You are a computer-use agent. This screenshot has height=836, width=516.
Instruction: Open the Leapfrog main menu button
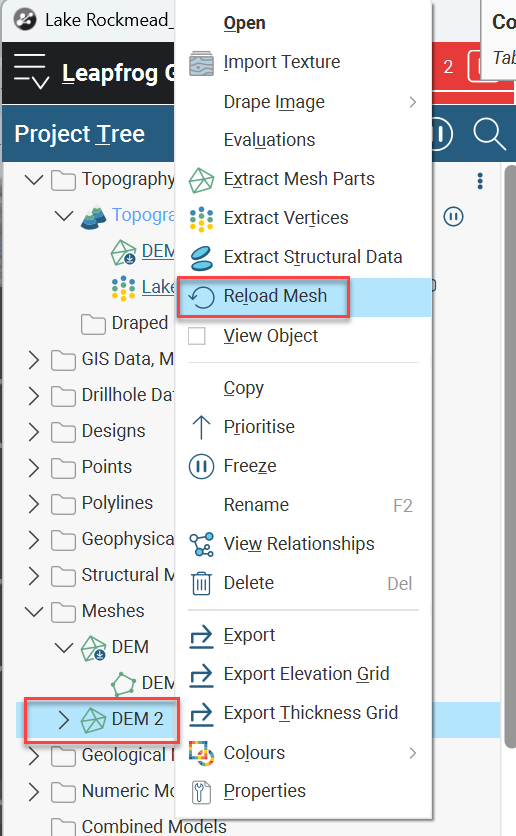click(31, 70)
